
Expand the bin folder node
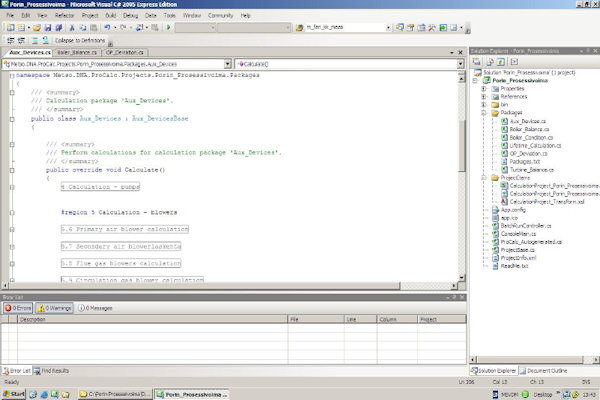(484, 105)
